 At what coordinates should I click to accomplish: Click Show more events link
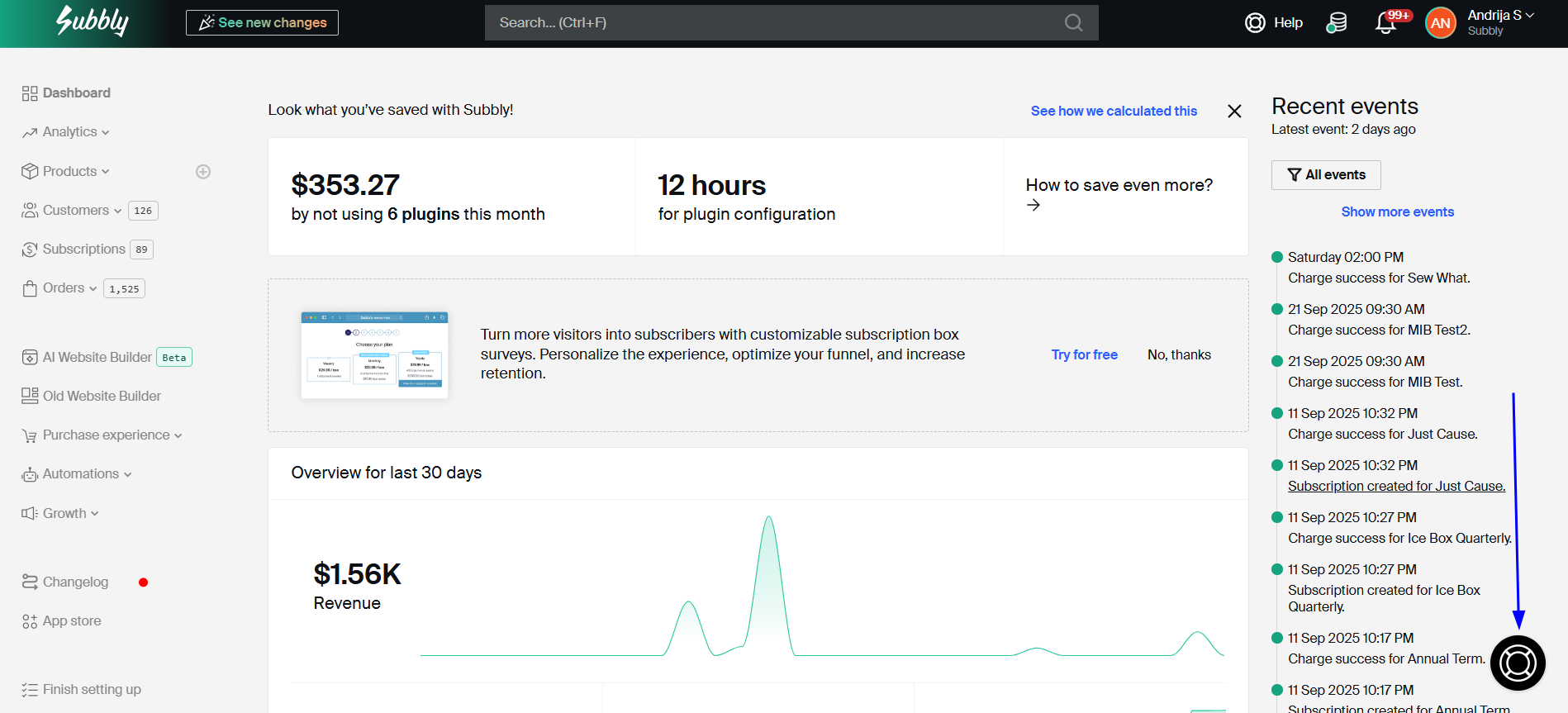pyautogui.click(x=1397, y=212)
